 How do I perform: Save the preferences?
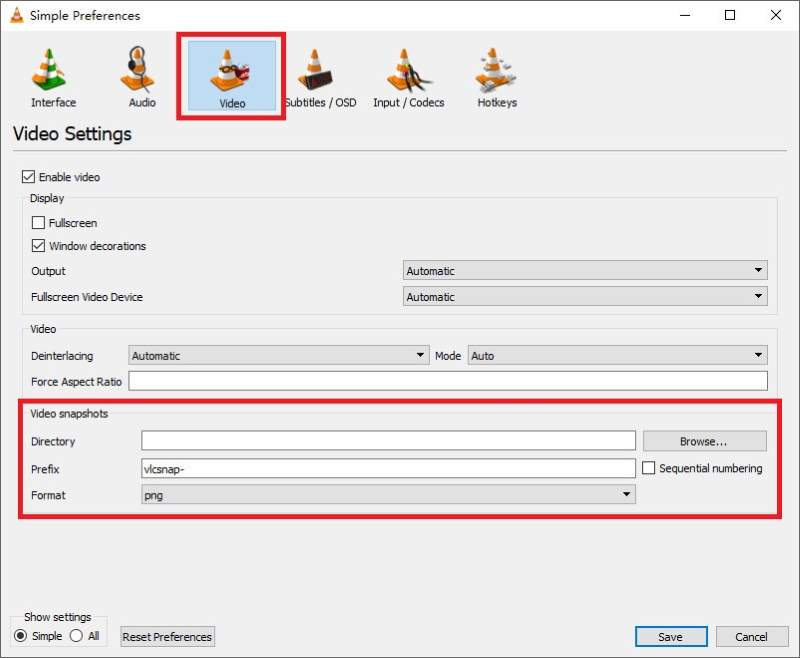671,637
